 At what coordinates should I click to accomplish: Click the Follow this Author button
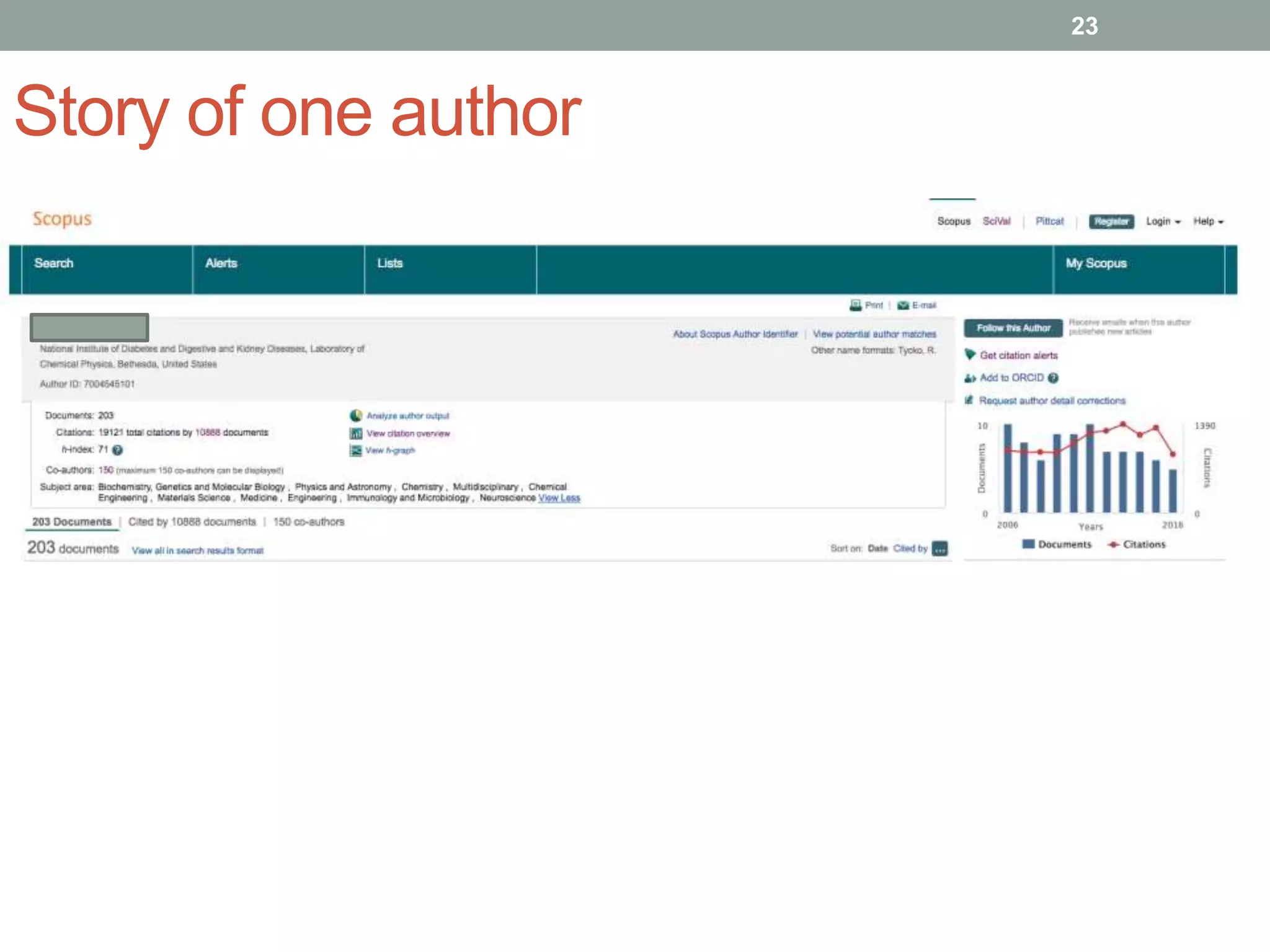1013,328
